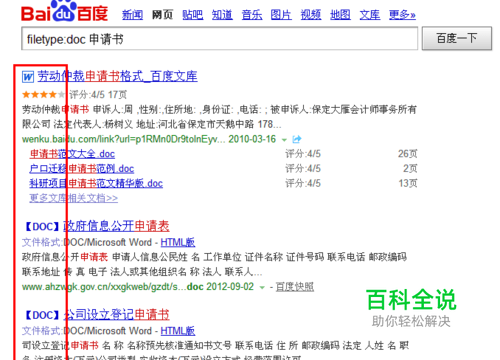The width and height of the screenshot is (500, 360).
Task: Open the 新闻 tab
Action: [x=132, y=15]
